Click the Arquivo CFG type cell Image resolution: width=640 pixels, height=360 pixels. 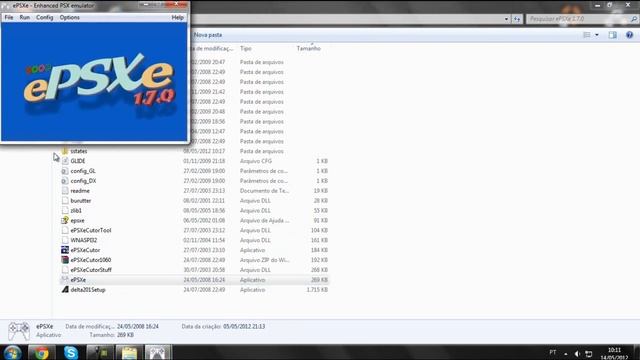[256, 161]
